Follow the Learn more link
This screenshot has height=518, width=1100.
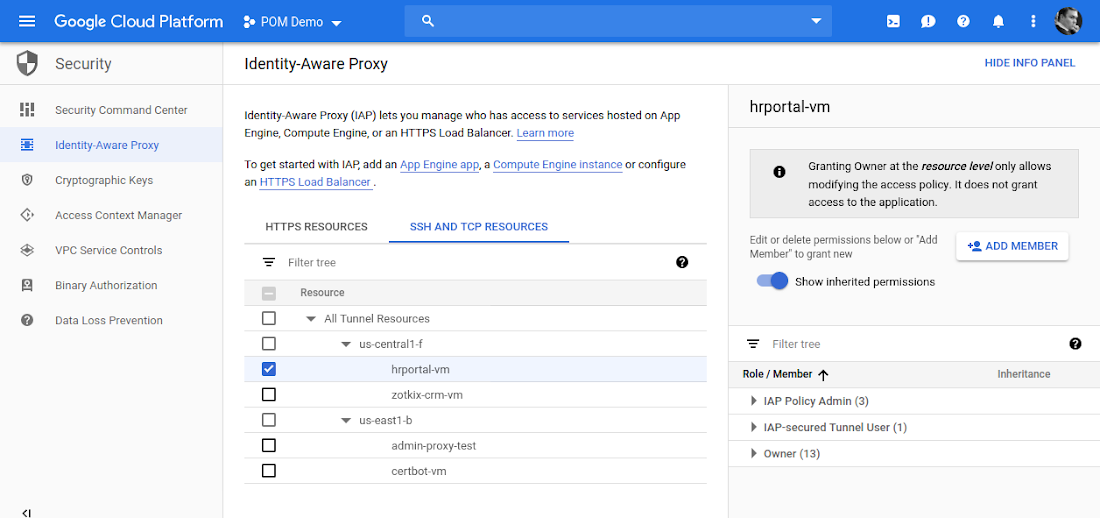coord(545,133)
